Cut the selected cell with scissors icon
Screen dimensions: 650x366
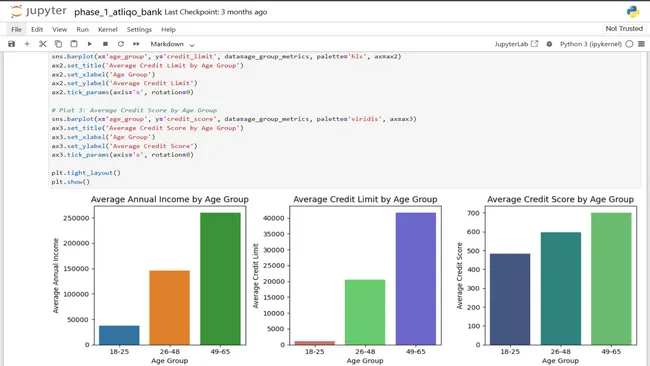(x=43, y=44)
